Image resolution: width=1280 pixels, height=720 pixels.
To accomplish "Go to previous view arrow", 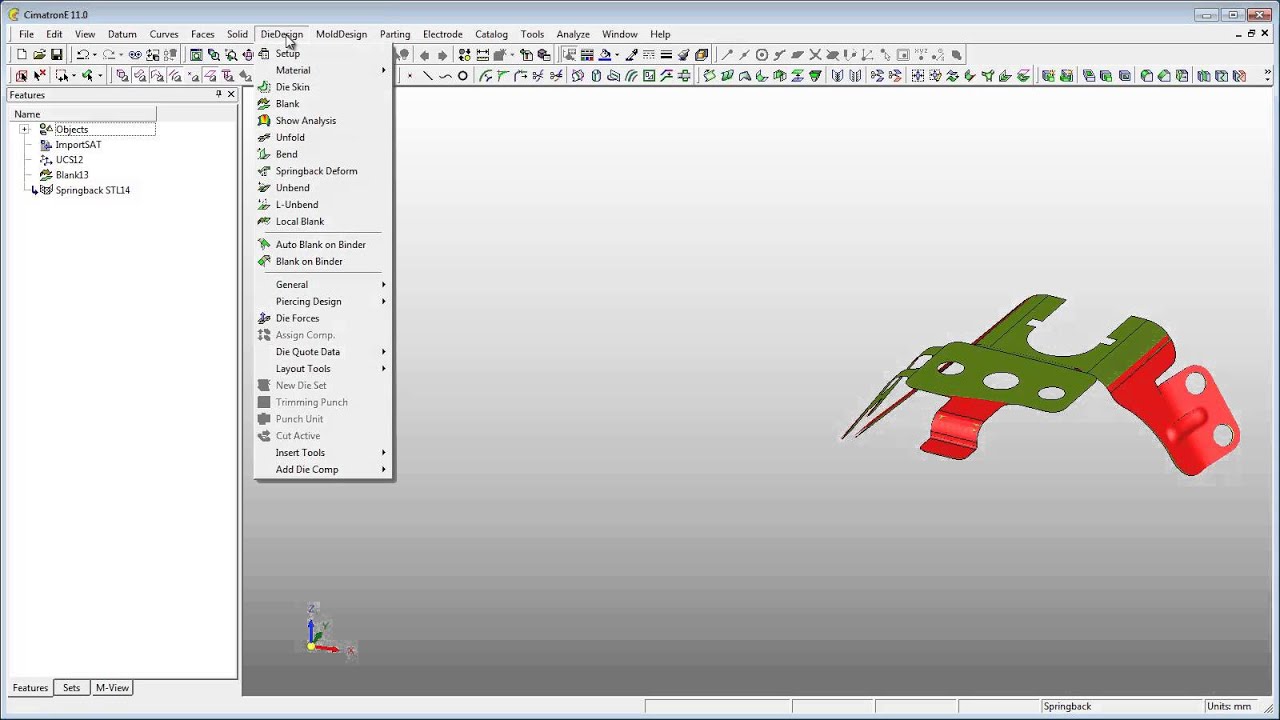I will (x=425, y=55).
